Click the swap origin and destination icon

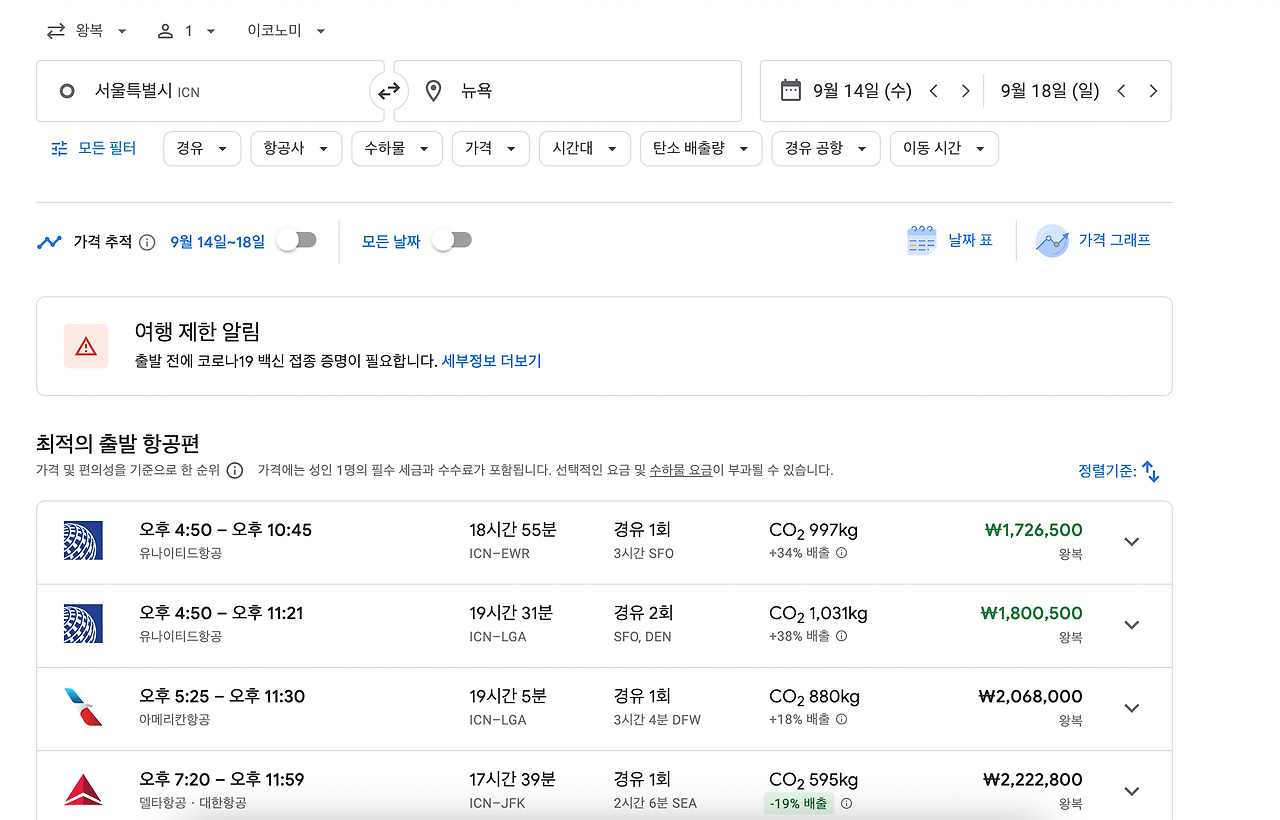pyautogui.click(x=389, y=90)
